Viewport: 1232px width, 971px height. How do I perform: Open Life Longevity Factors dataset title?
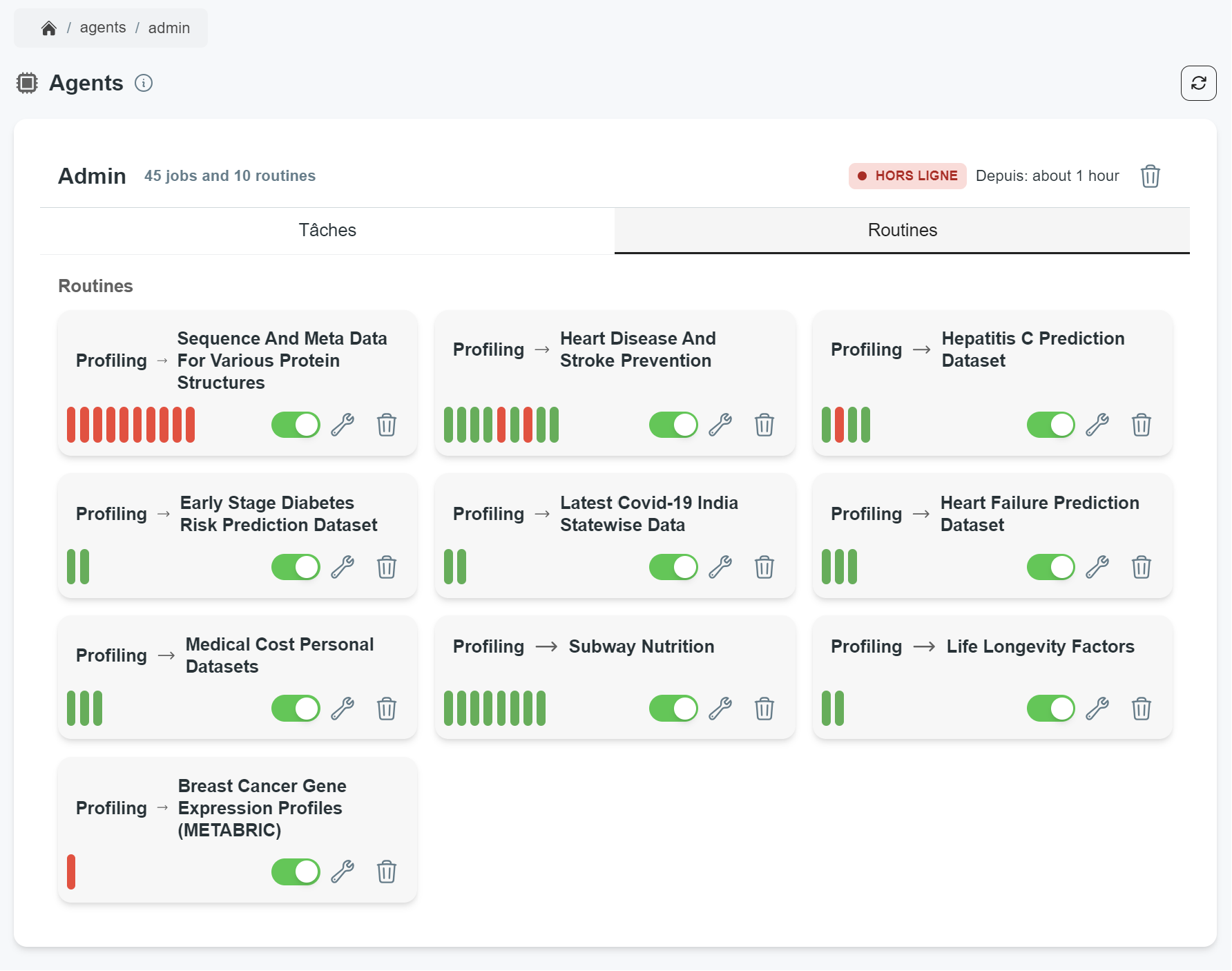click(x=1041, y=646)
